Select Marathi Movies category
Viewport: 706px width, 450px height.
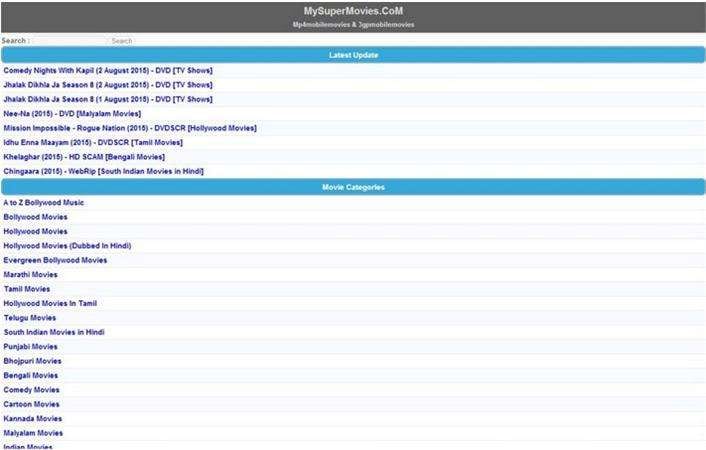(x=30, y=275)
